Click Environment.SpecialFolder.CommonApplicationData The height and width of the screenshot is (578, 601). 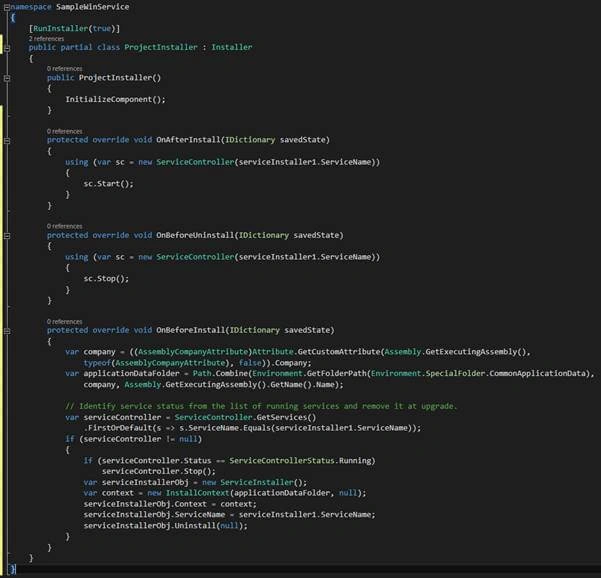pyautogui.click(x=479, y=373)
